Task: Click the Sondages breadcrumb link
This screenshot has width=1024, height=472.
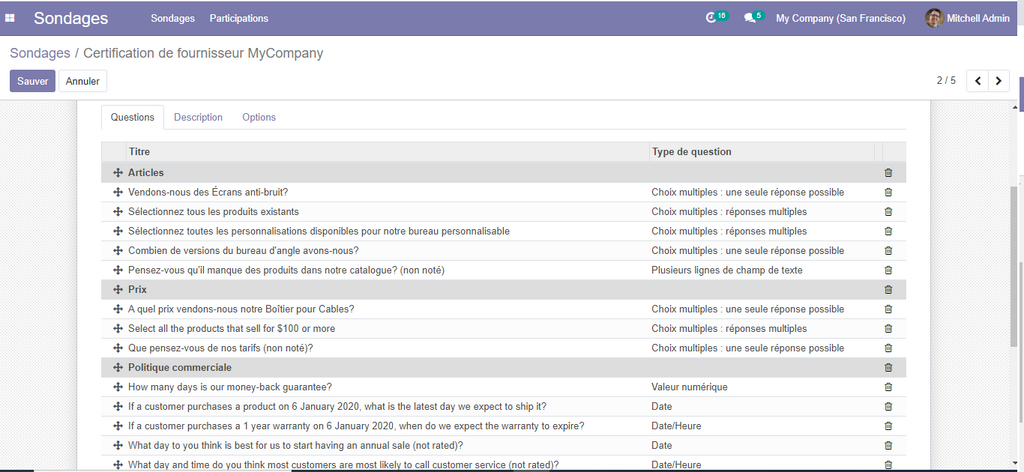Action: pos(39,53)
